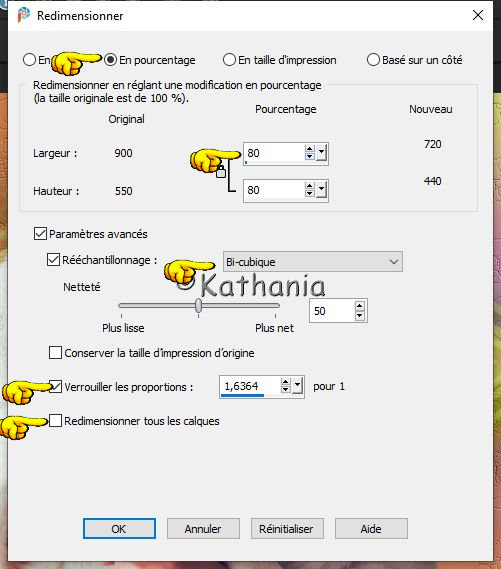The width and height of the screenshot is (501, 569).
Task: Click the PaintShop Pro app icon in title bar
Action: (x=24, y=15)
